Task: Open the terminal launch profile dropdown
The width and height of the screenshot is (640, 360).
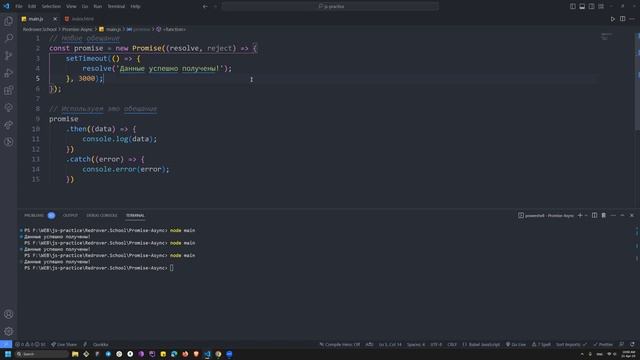Action: pyautogui.click(x=587, y=216)
